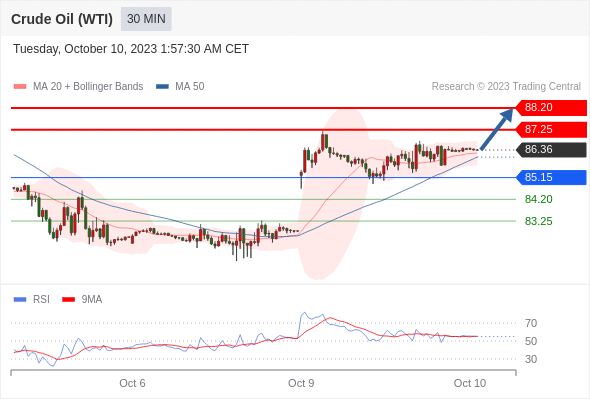
Task: Click the 83.25 support level label
Action: (x=538, y=221)
